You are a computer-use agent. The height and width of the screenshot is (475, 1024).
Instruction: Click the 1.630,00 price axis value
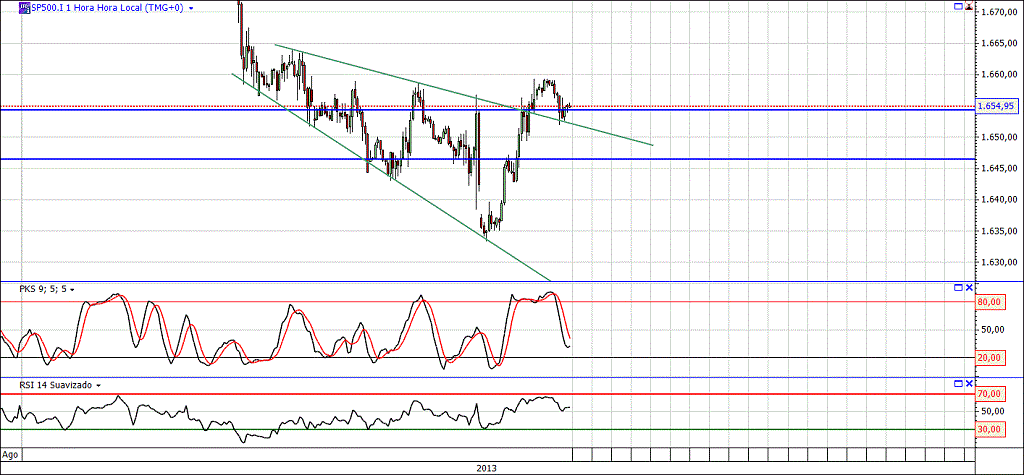[1000, 262]
